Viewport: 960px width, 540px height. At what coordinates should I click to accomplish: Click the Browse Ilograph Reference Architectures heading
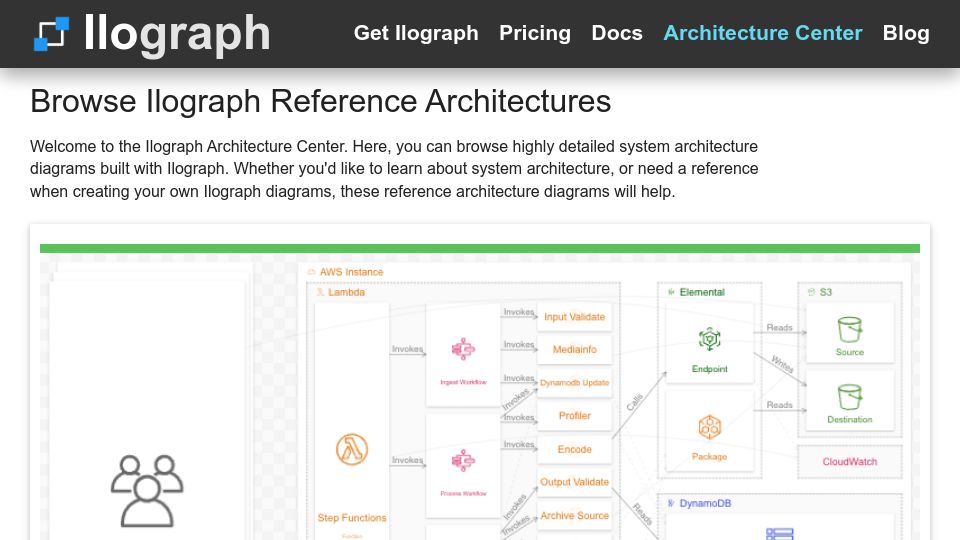(320, 101)
